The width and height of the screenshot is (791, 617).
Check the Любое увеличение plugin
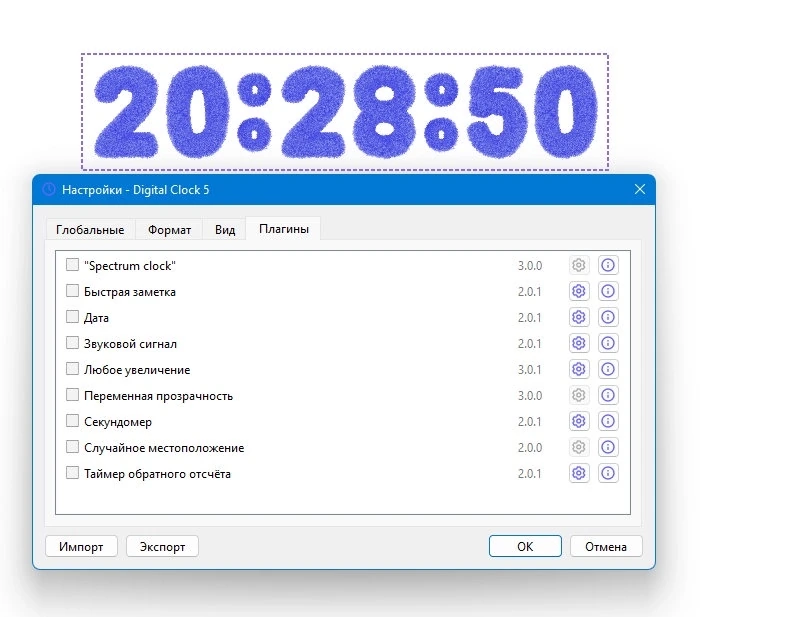[x=72, y=369]
